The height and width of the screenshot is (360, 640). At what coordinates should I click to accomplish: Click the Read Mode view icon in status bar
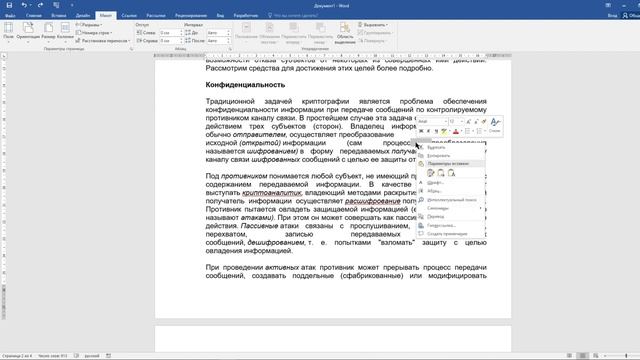pos(570,356)
